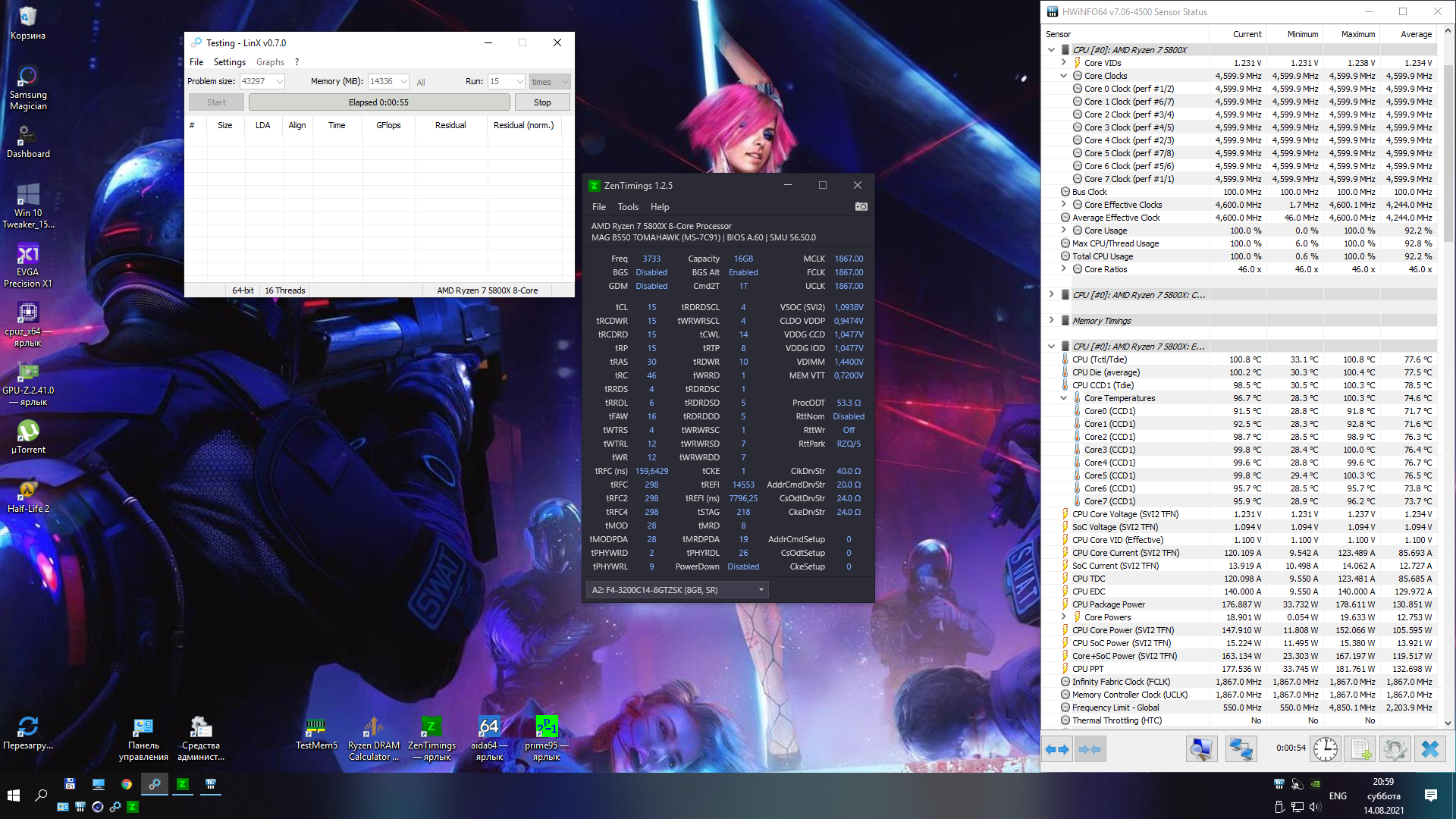The image size is (1456, 819).
Task: Open the Tools menu in ZenTimings
Action: click(x=627, y=207)
